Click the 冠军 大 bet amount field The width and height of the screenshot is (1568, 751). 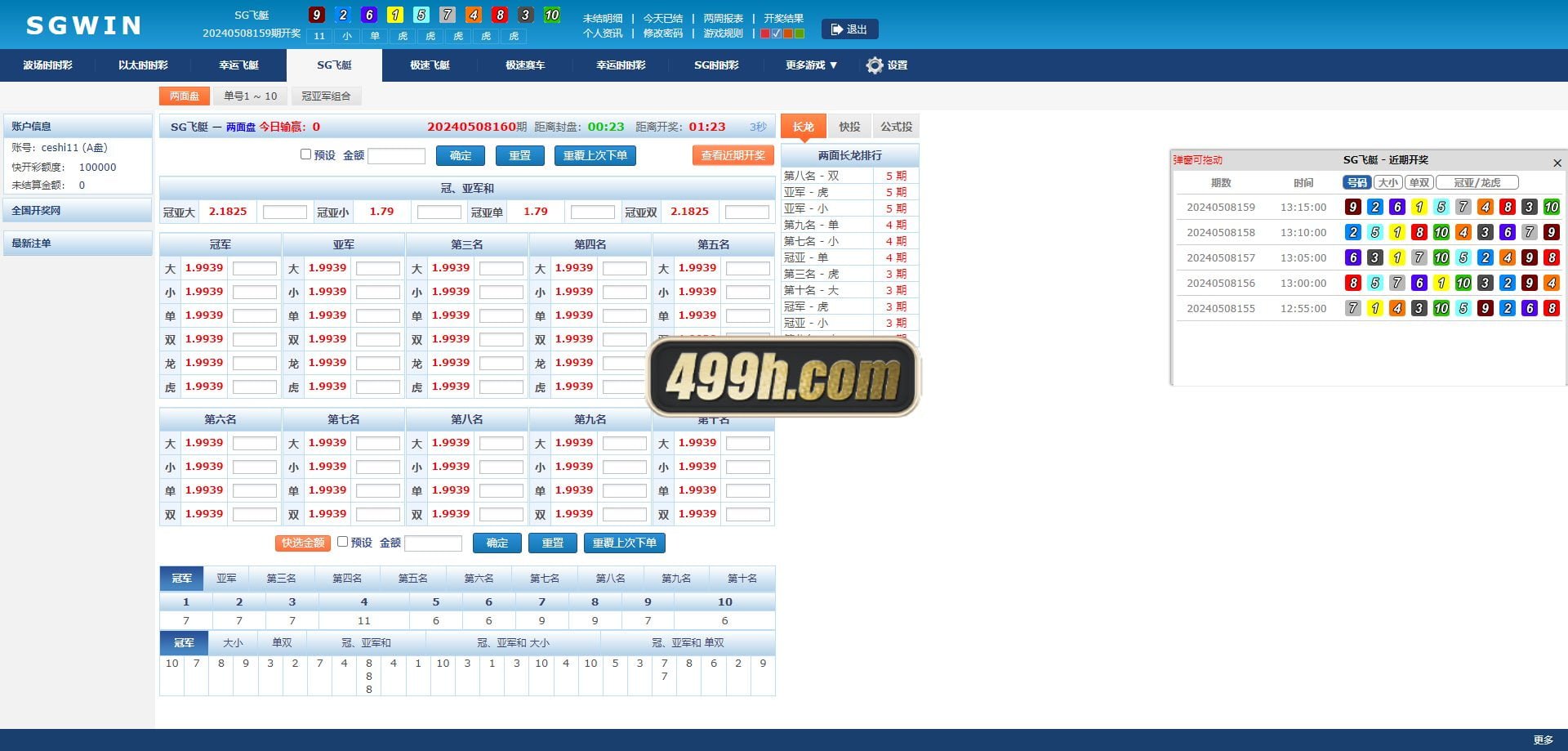point(255,268)
